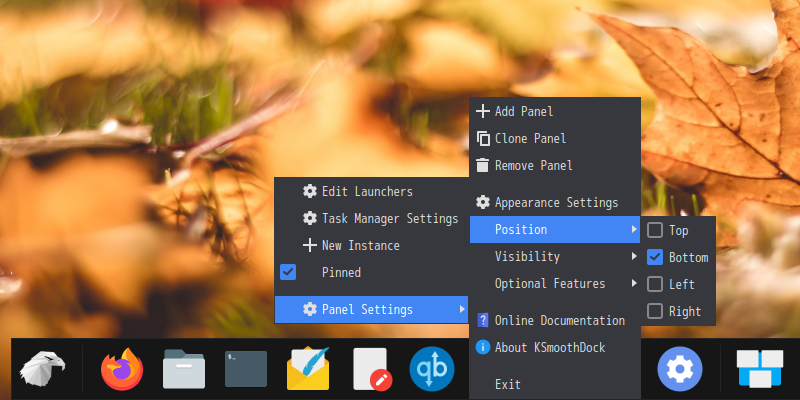Open the eagle application launcher icon

[x=42, y=368]
